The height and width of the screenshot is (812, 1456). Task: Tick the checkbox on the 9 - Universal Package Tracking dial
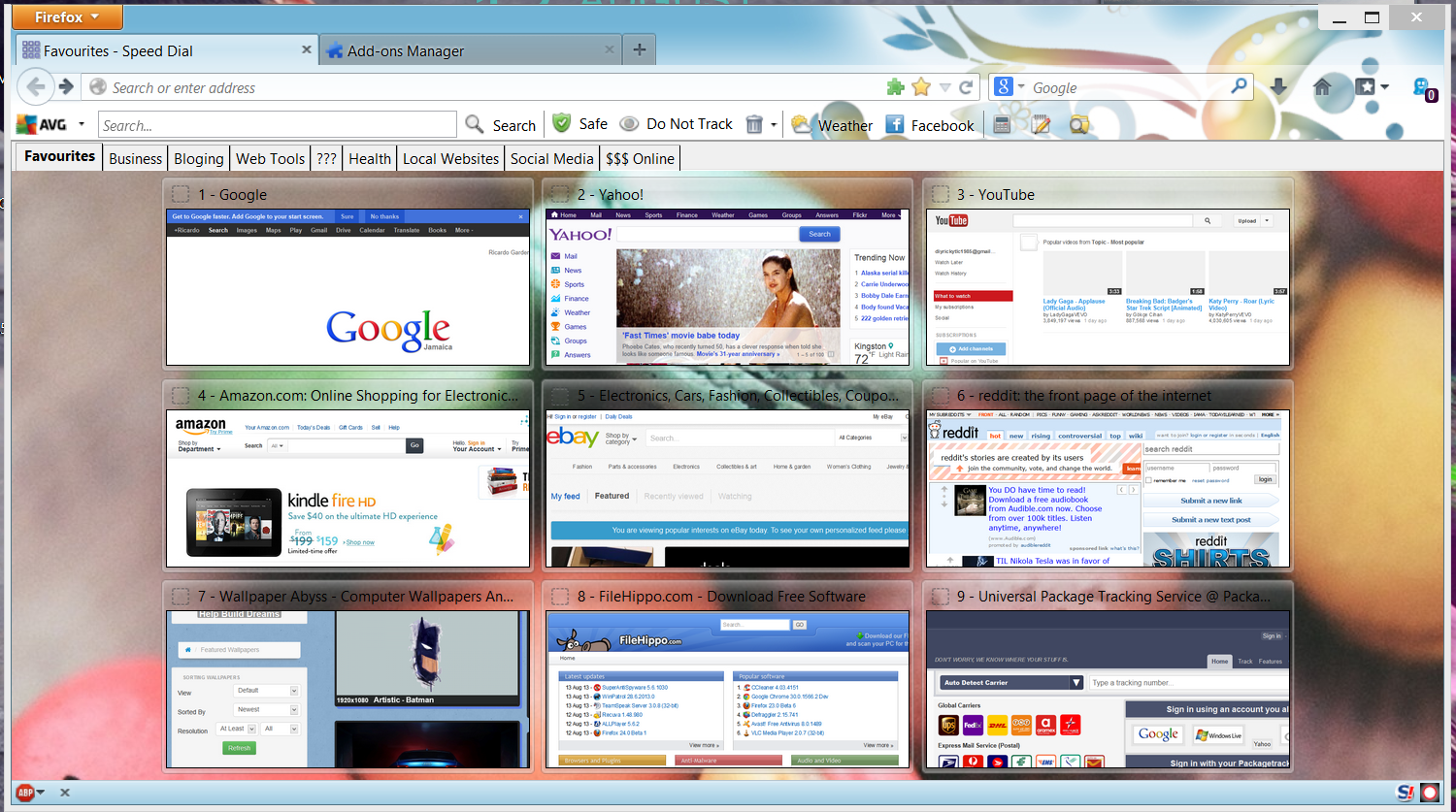tap(940, 596)
